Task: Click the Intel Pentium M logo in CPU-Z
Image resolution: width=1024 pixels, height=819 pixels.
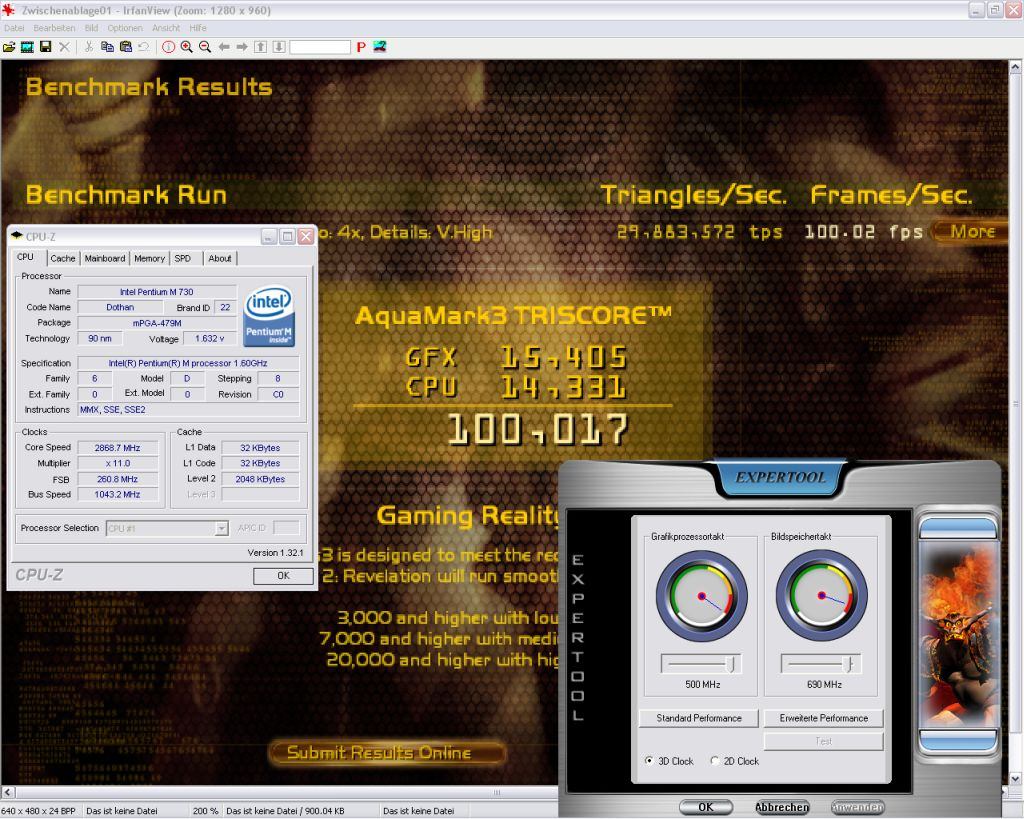Action: [269, 316]
